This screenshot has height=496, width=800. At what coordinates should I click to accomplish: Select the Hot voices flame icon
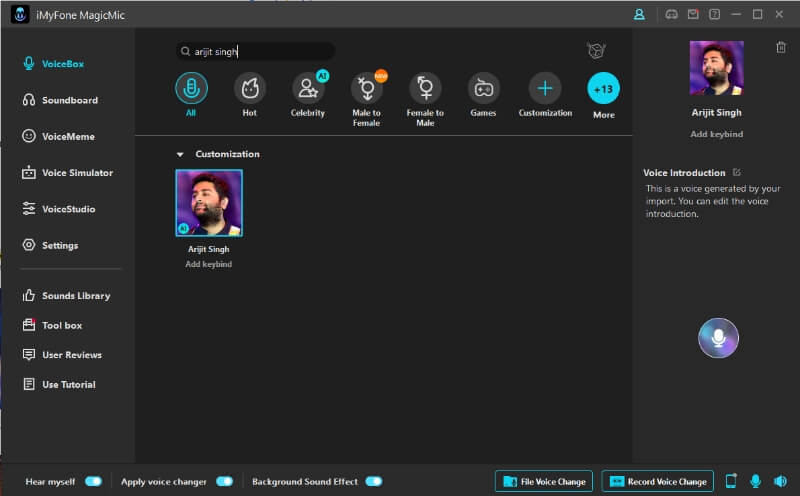click(x=249, y=88)
